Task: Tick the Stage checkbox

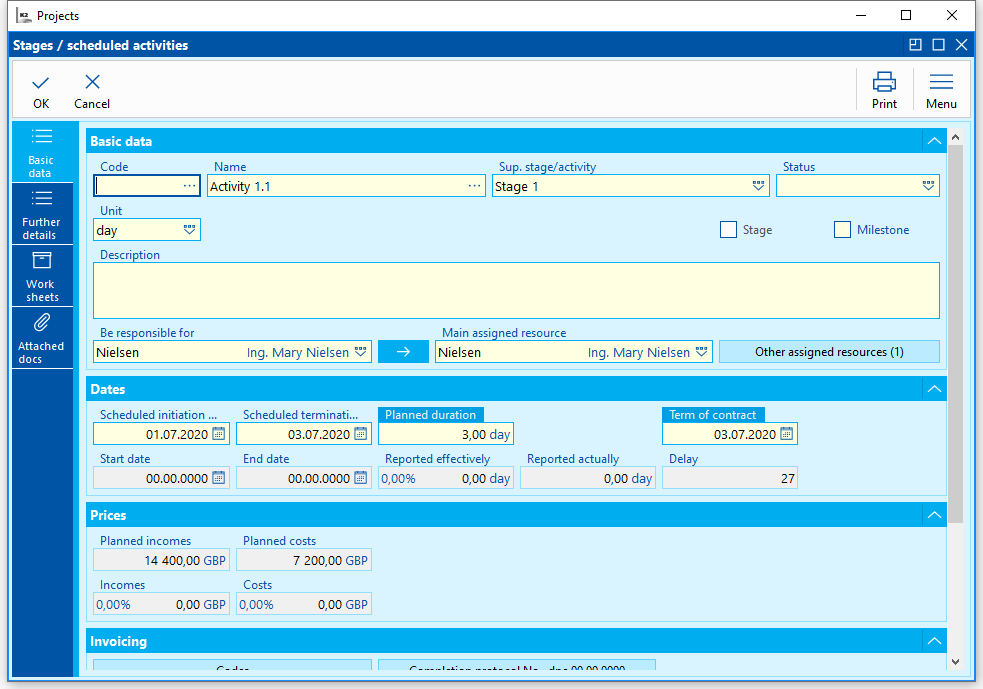Action: (728, 229)
